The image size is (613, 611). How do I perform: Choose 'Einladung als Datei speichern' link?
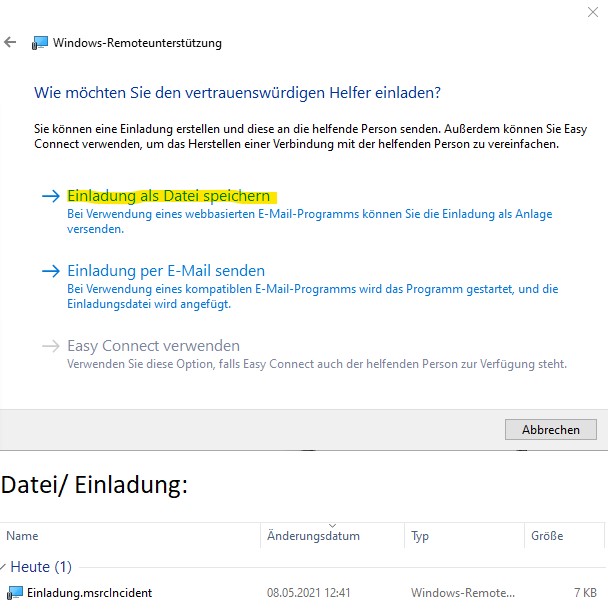[x=167, y=197]
